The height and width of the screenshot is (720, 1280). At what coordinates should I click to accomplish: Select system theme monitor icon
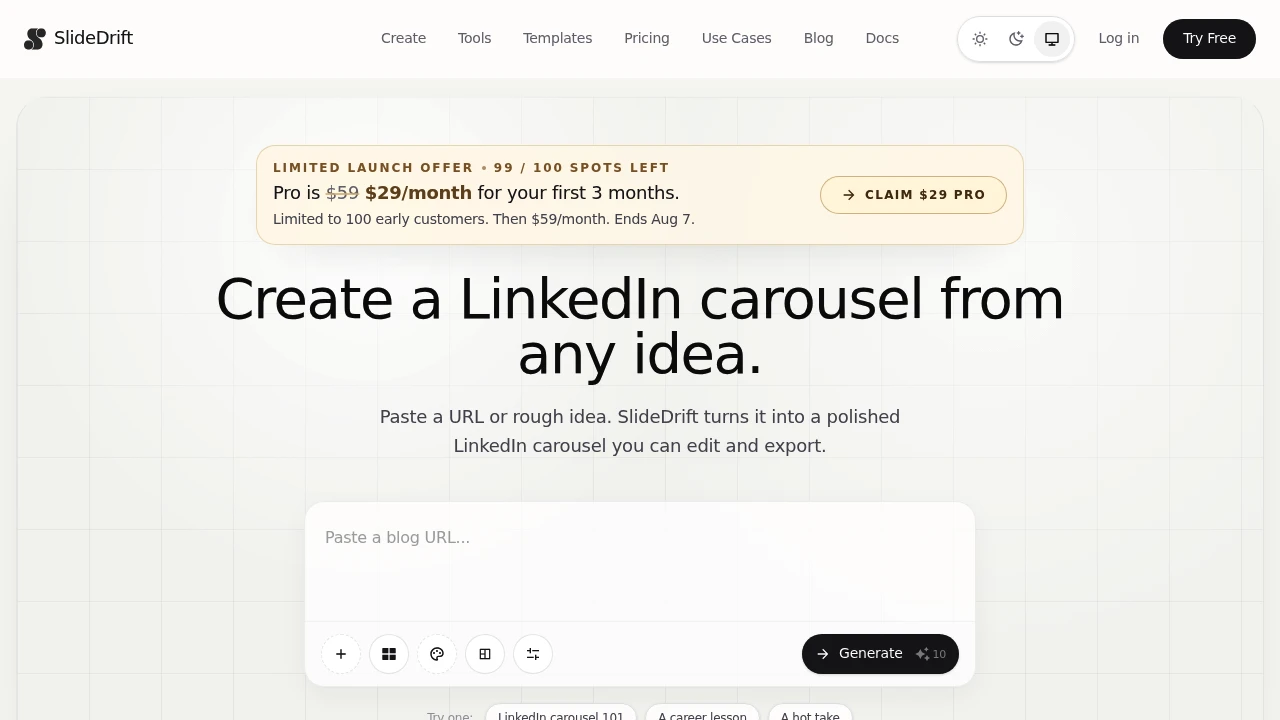1052,39
